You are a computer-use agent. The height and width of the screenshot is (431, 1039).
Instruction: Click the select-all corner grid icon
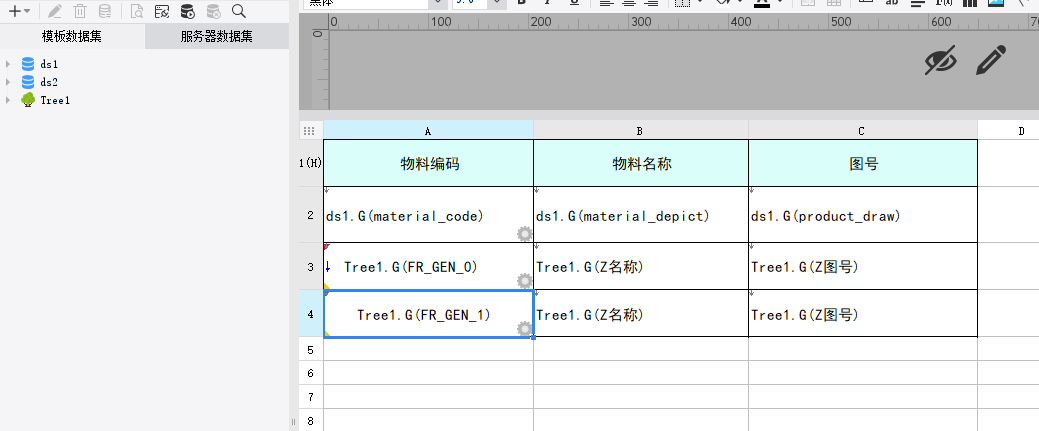pos(310,131)
